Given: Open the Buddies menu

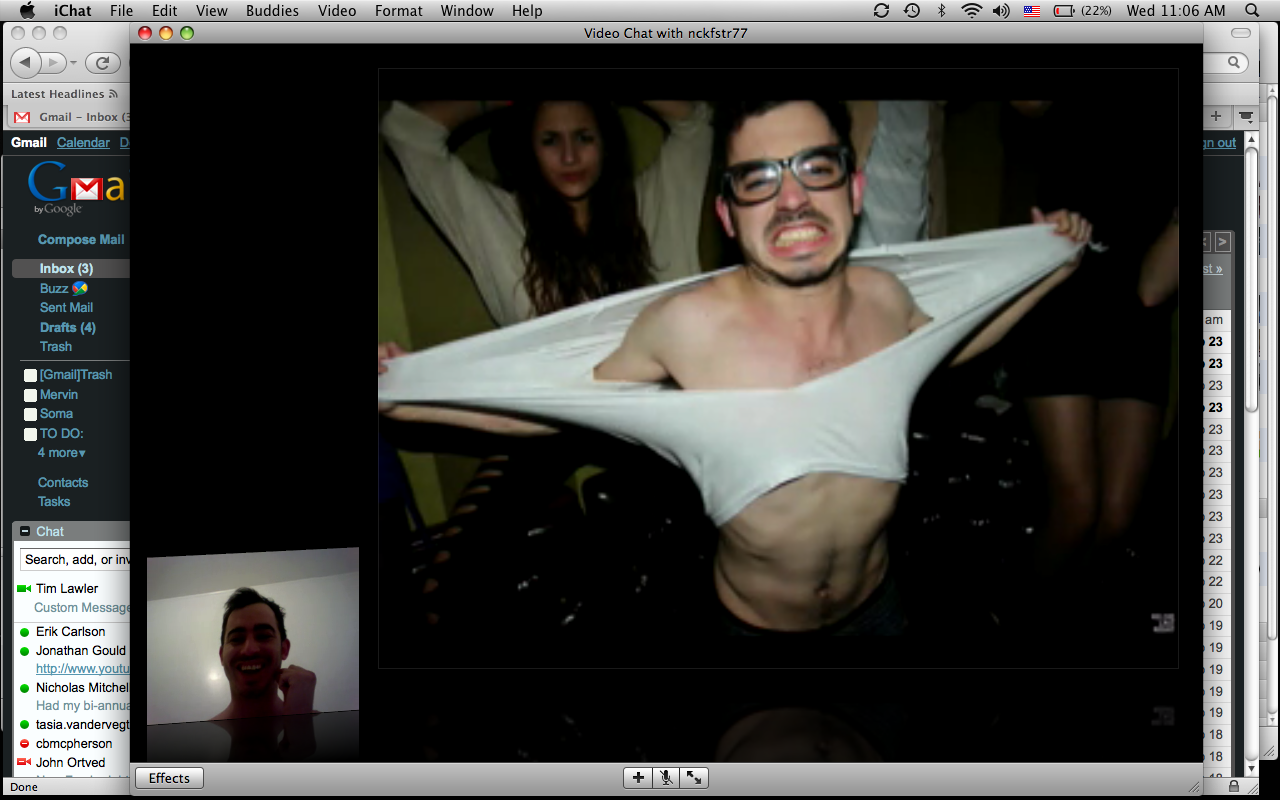Looking at the screenshot, I should click(272, 11).
